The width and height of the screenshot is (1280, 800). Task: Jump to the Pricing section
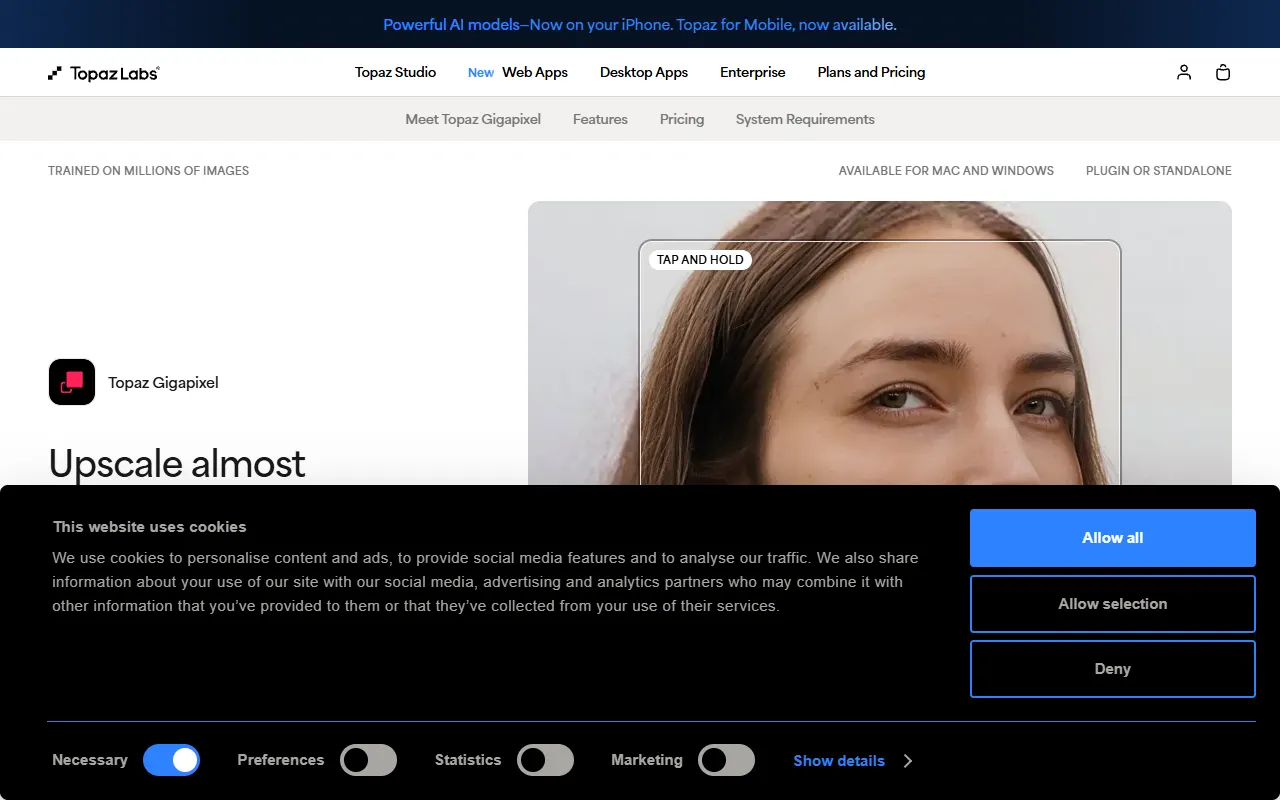tap(682, 119)
